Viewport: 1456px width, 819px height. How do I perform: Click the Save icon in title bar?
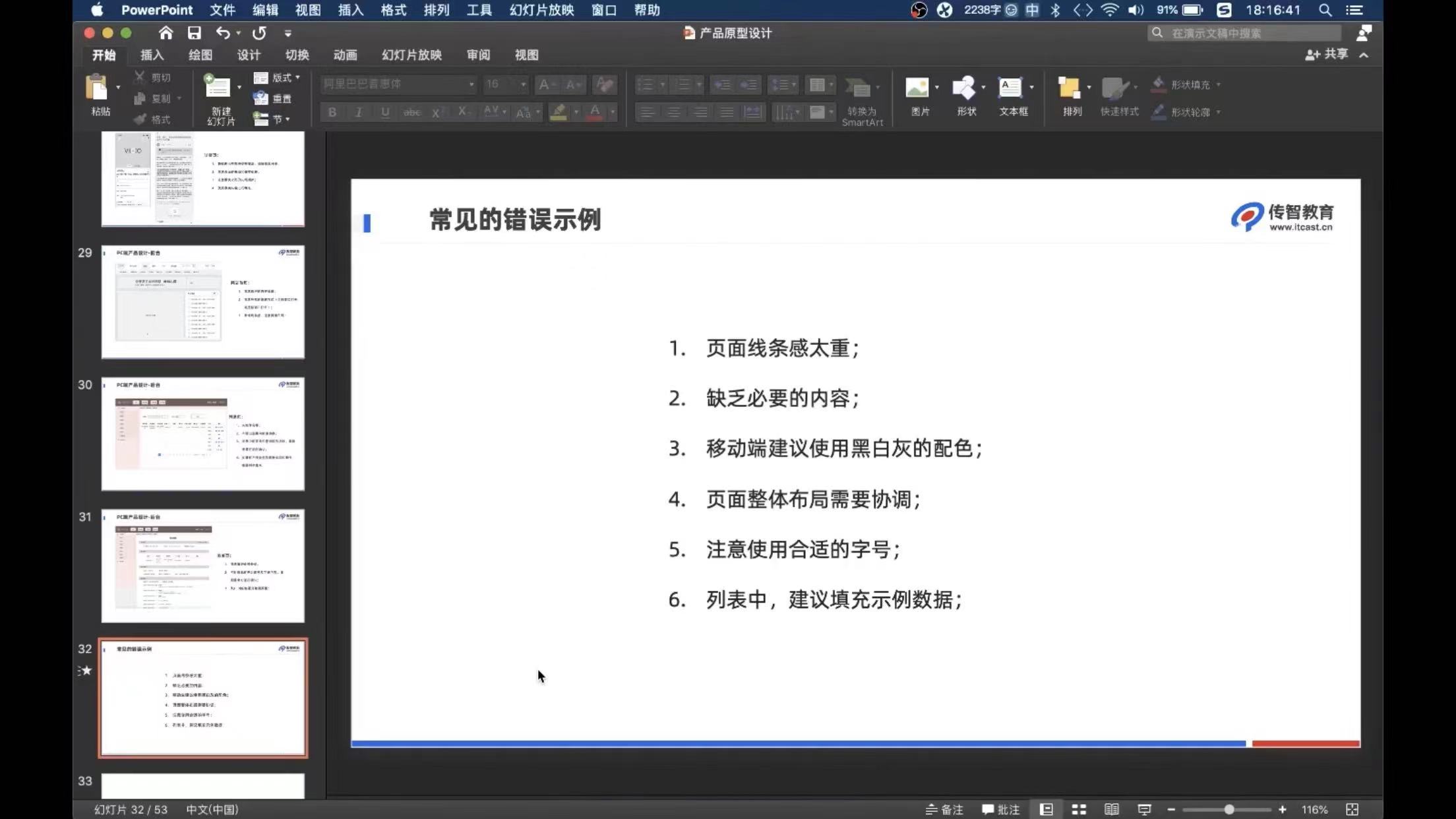(x=194, y=33)
